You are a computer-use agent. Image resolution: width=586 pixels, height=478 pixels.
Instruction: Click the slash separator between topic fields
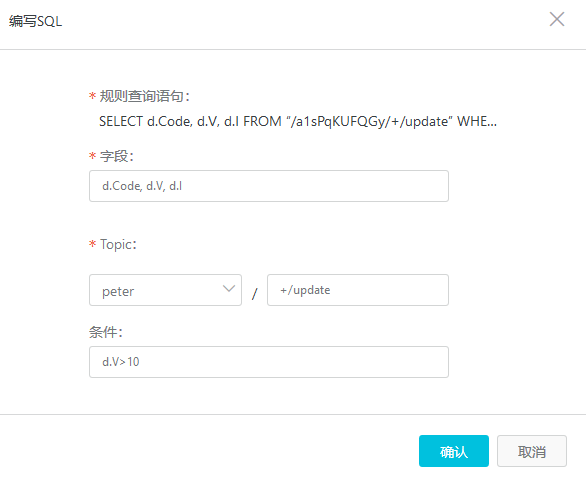[255, 294]
